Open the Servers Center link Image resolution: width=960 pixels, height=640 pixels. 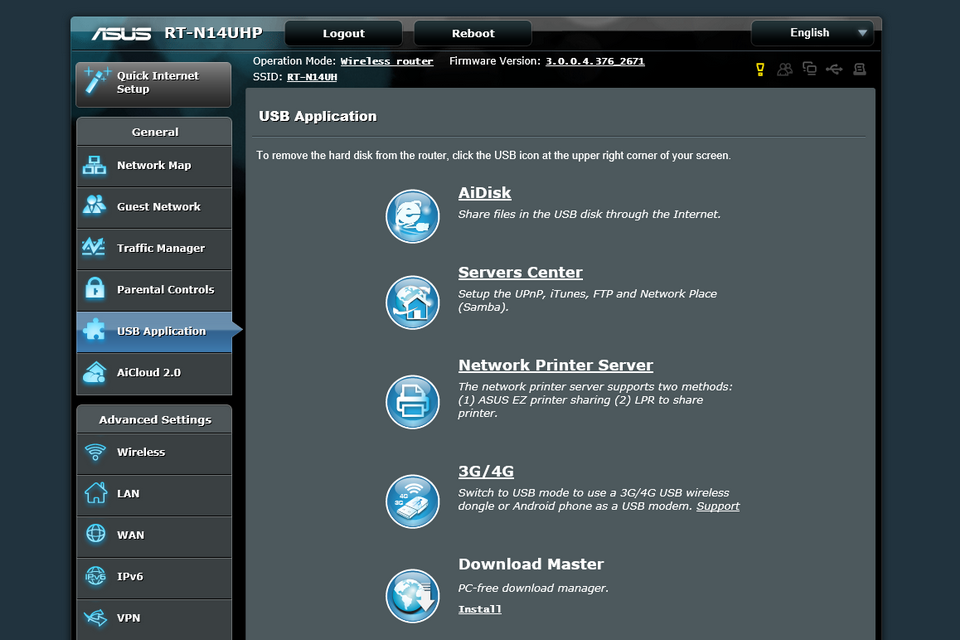(520, 272)
